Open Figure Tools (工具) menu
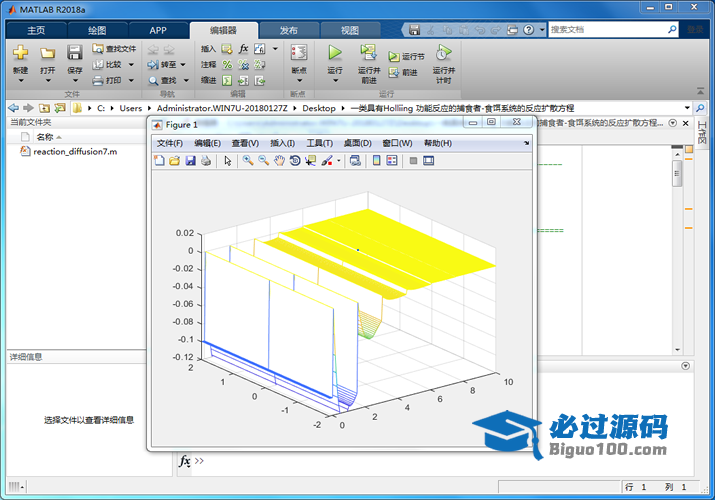This screenshot has height=500, width=715. (320, 143)
